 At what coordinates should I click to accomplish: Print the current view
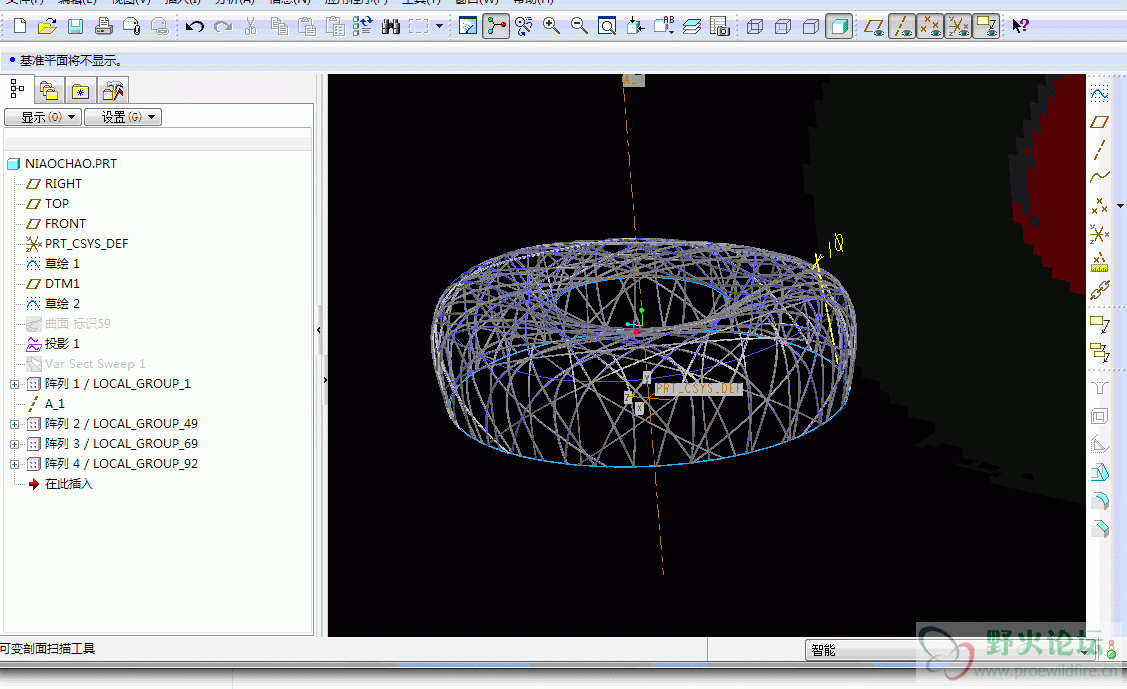tap(104, 27)
